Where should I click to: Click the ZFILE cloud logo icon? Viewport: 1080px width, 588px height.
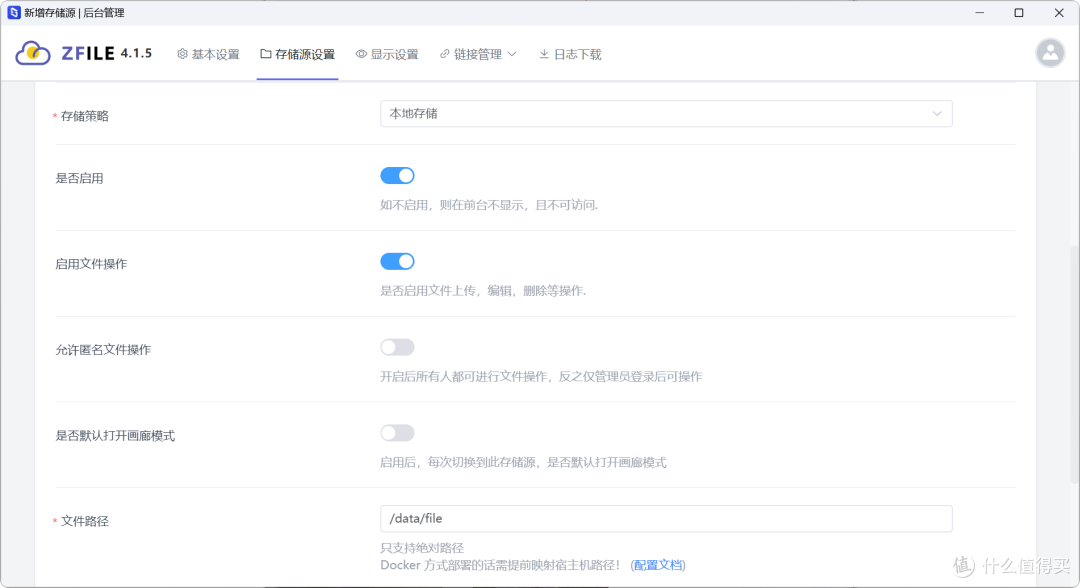point(33,53)
